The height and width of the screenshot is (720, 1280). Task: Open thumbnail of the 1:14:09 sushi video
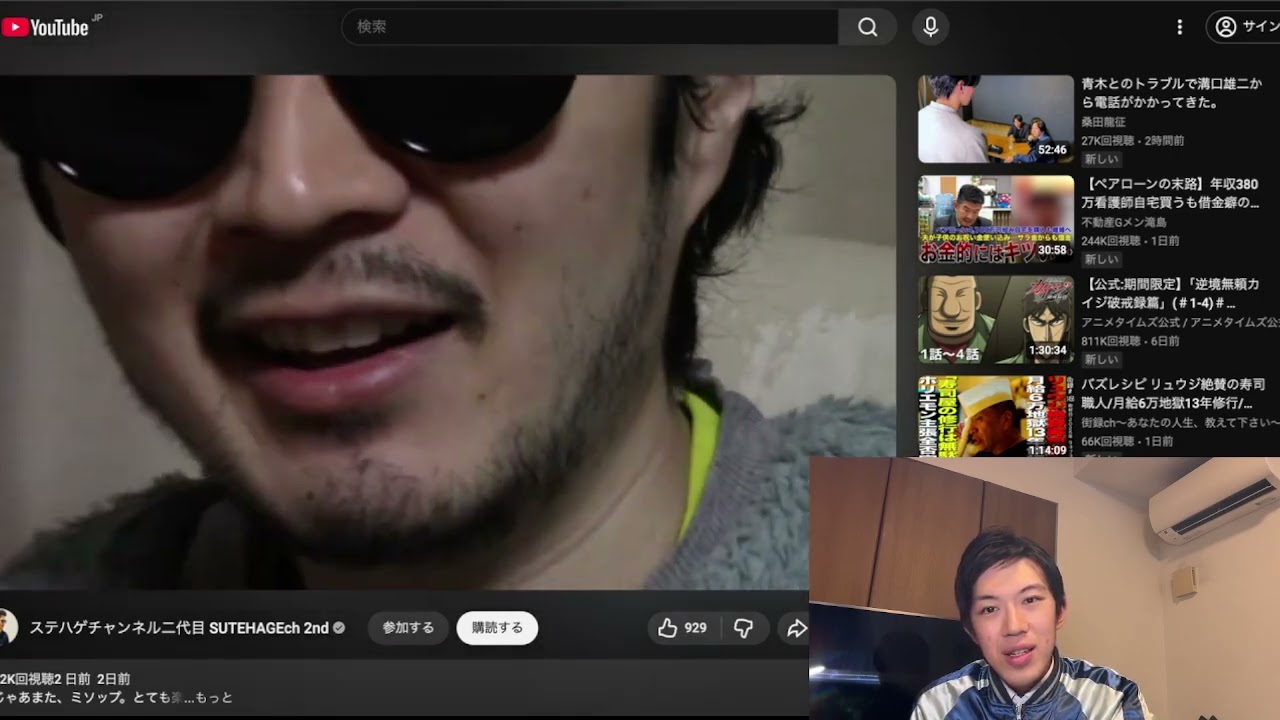click(996, 416)
